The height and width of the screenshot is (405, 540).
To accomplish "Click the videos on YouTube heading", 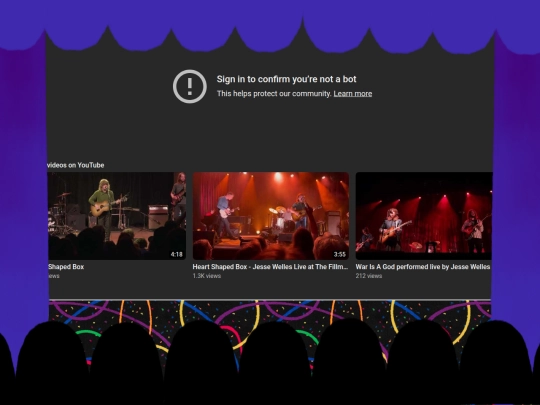I will (76, 165).
